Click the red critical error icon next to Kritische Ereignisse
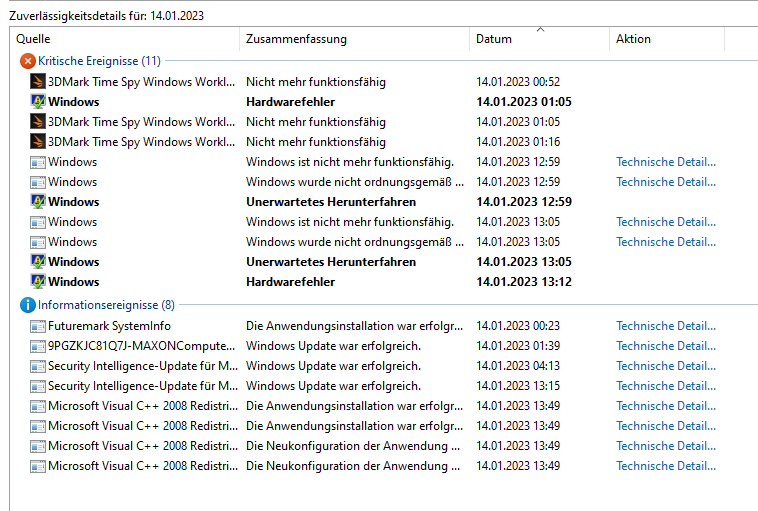This screenshot has height=511, width=758. [x=28, y=61]
